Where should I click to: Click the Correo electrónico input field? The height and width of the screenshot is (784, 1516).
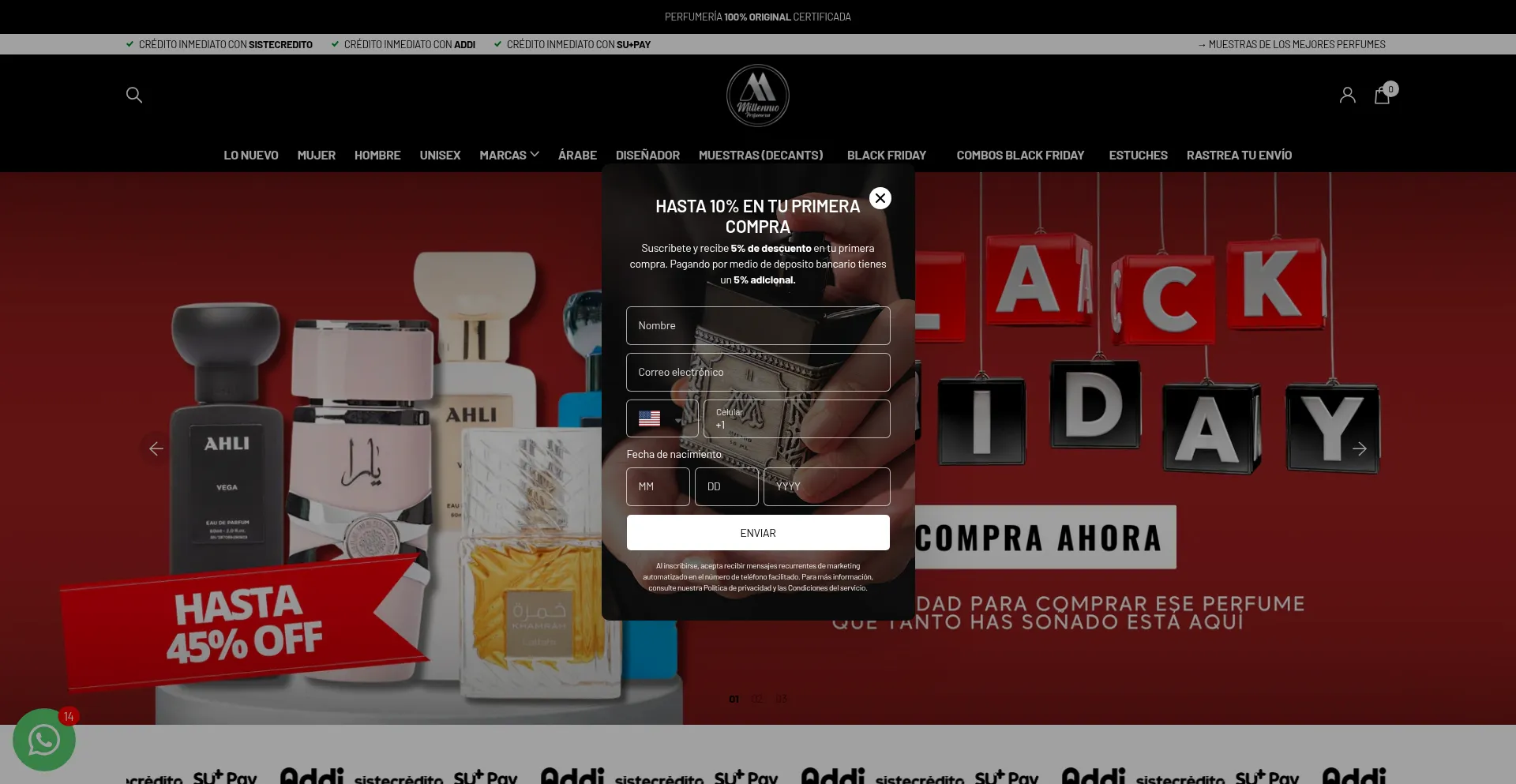click(757, 373)
